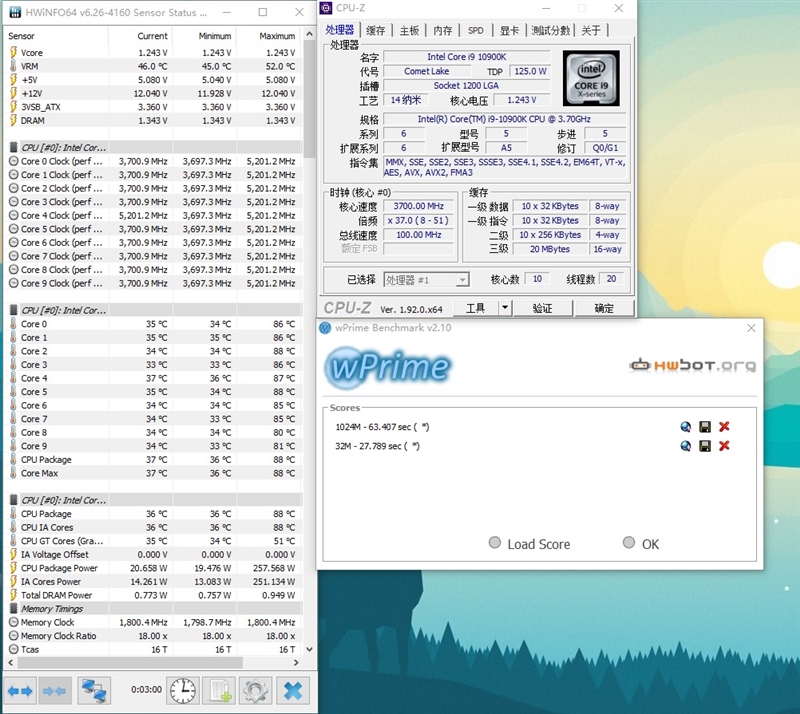Select the Load Score radio button
Image resolution: width=800 pixels, height=714 pixels.
(494, 543)
